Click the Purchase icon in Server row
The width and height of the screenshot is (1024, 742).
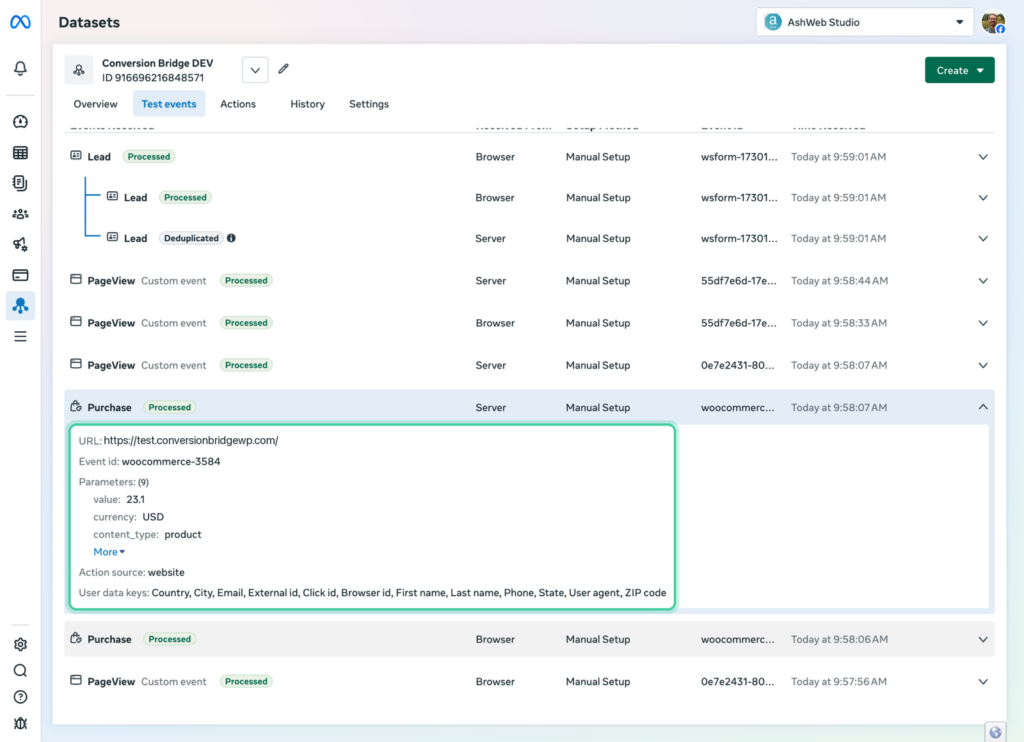pos(76,406)
